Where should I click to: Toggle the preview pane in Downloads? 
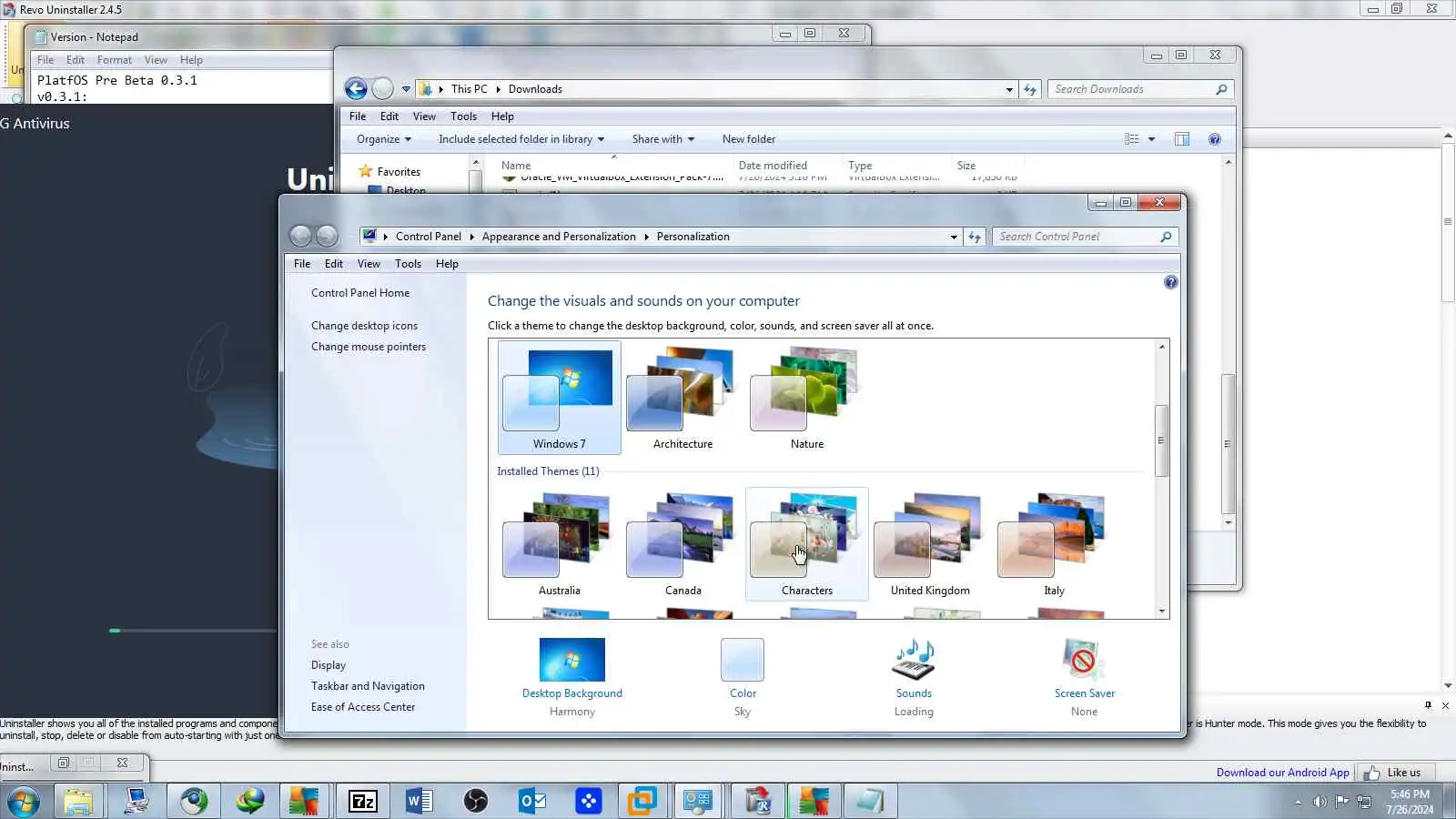point(1181,139)
